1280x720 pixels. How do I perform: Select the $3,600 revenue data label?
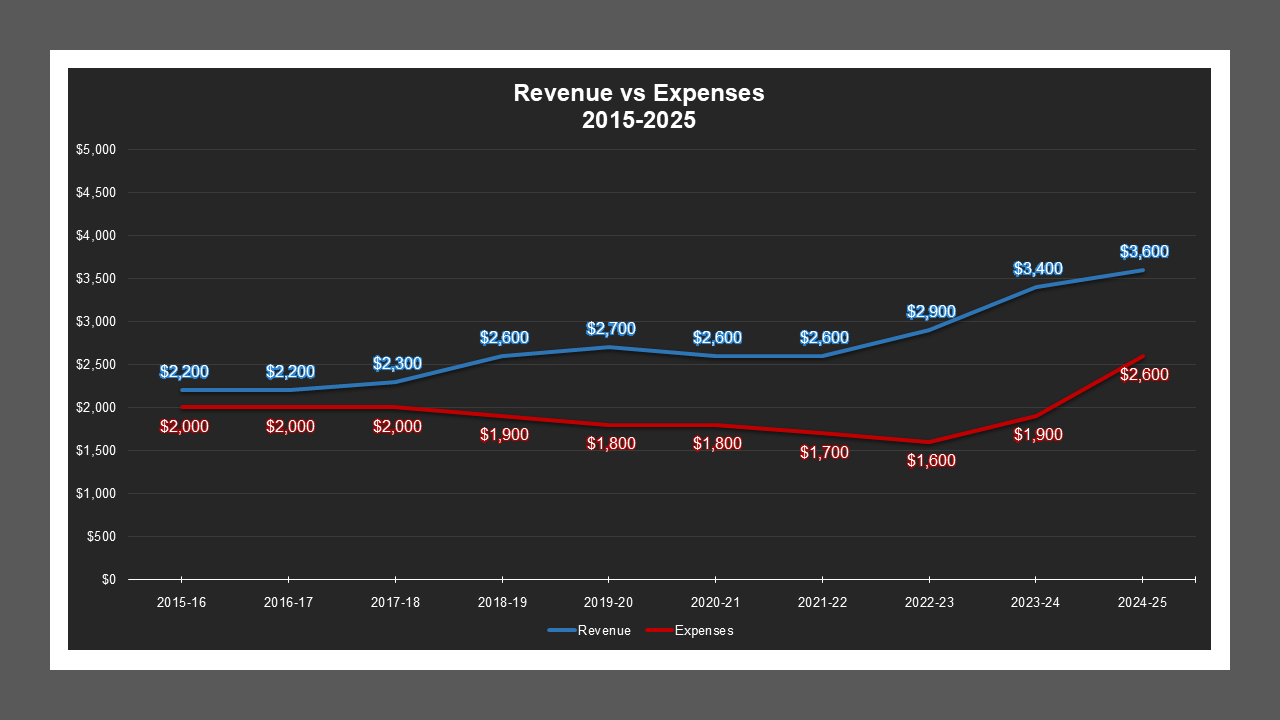point(1146,252)
